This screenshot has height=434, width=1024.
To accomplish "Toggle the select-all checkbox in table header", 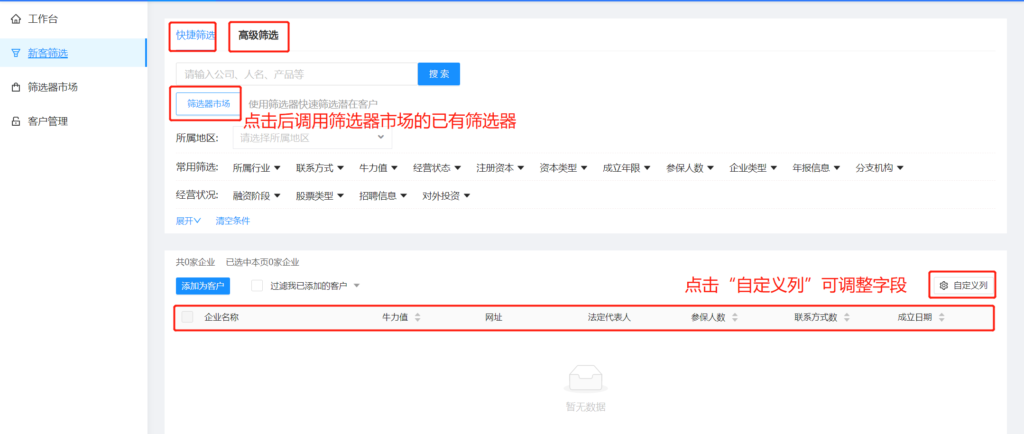I will coord(187,317).
